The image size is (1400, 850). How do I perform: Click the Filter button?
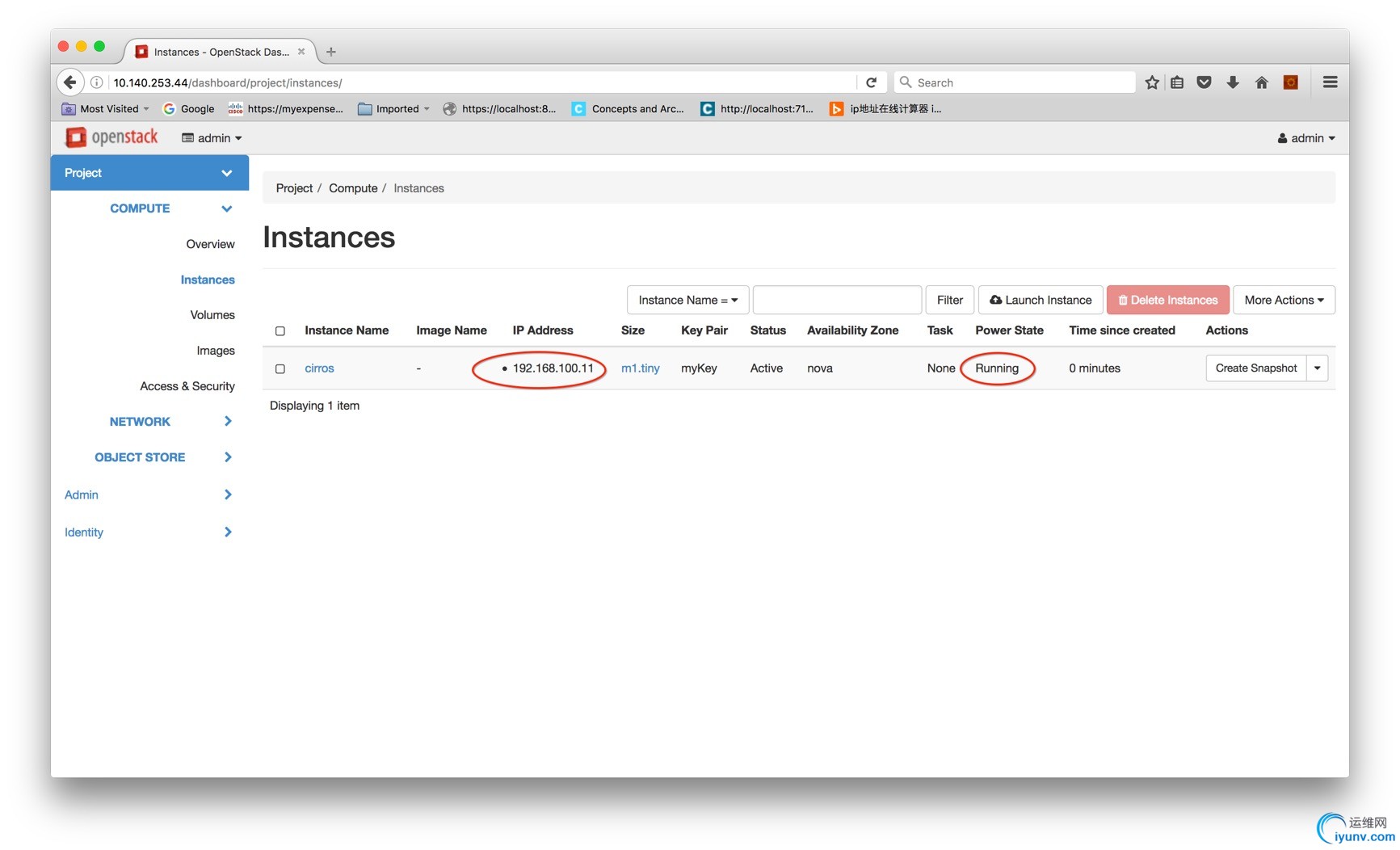click(950, 300)
